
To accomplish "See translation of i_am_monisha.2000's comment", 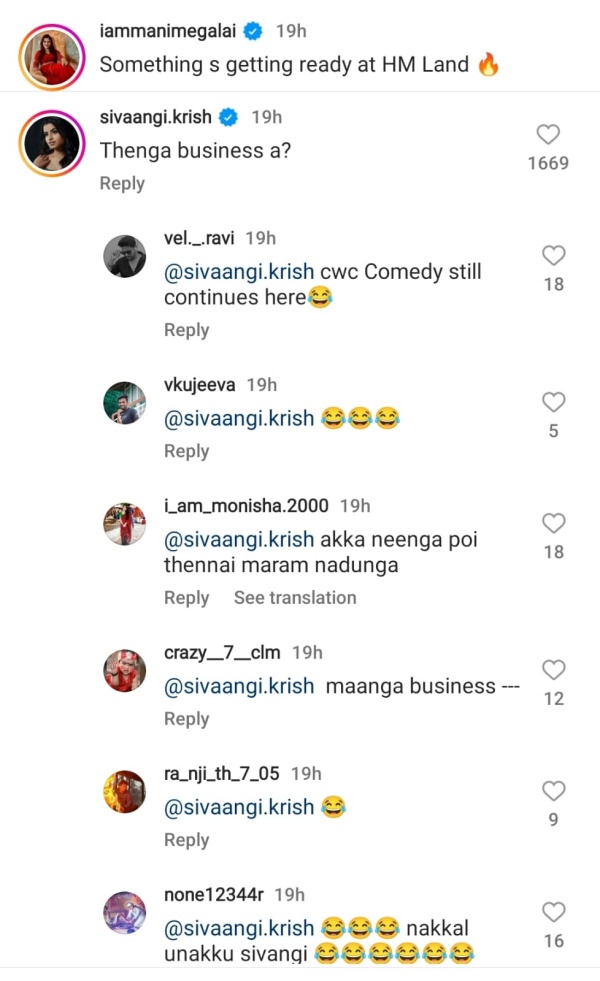I will (295, 598).
